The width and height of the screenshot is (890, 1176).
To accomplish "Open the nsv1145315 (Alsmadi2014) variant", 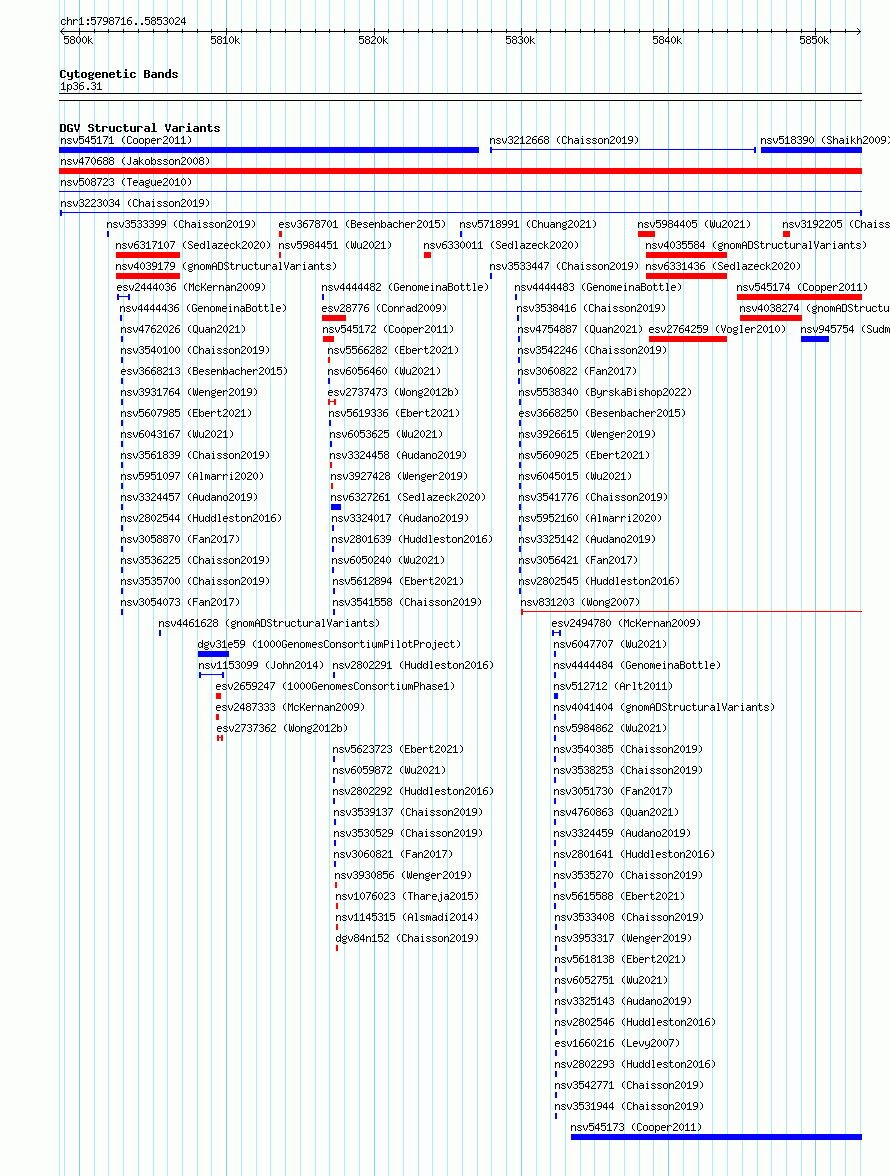I will 407,917.
